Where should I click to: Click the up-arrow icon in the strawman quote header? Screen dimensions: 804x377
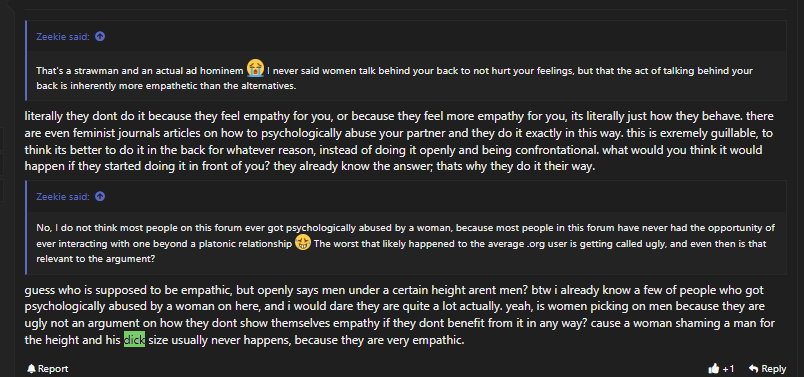(100, 36)
